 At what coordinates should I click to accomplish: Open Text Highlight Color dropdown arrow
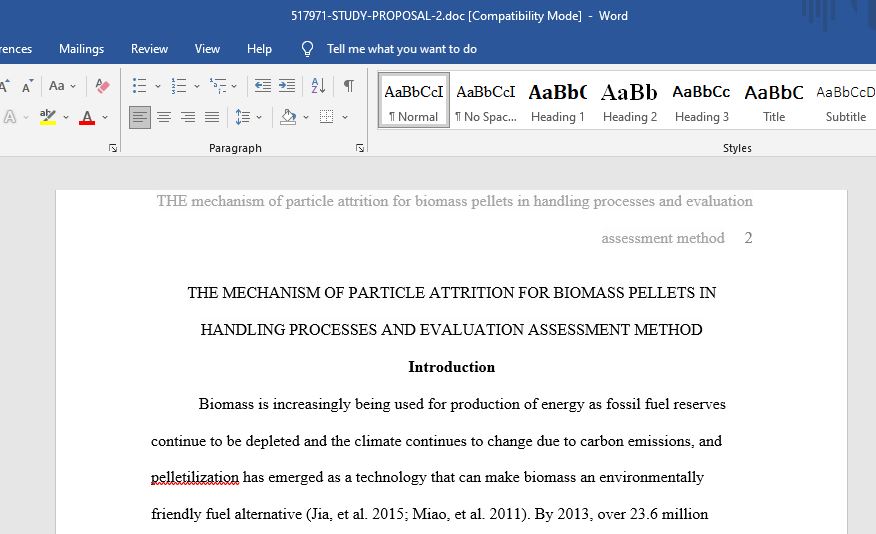[x=65, y=117]
